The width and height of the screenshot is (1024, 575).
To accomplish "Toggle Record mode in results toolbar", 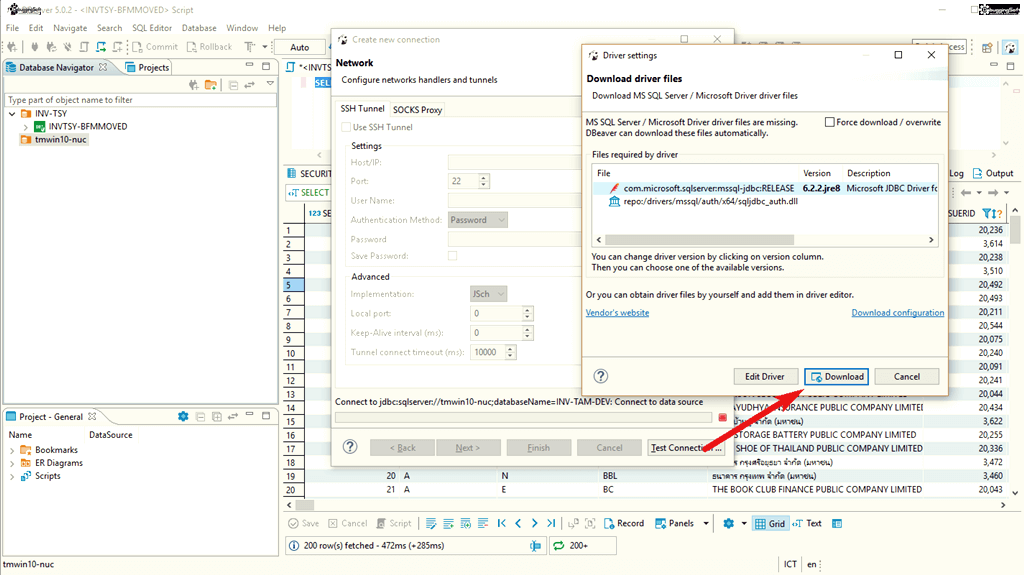I will click(x=624, y=523).
